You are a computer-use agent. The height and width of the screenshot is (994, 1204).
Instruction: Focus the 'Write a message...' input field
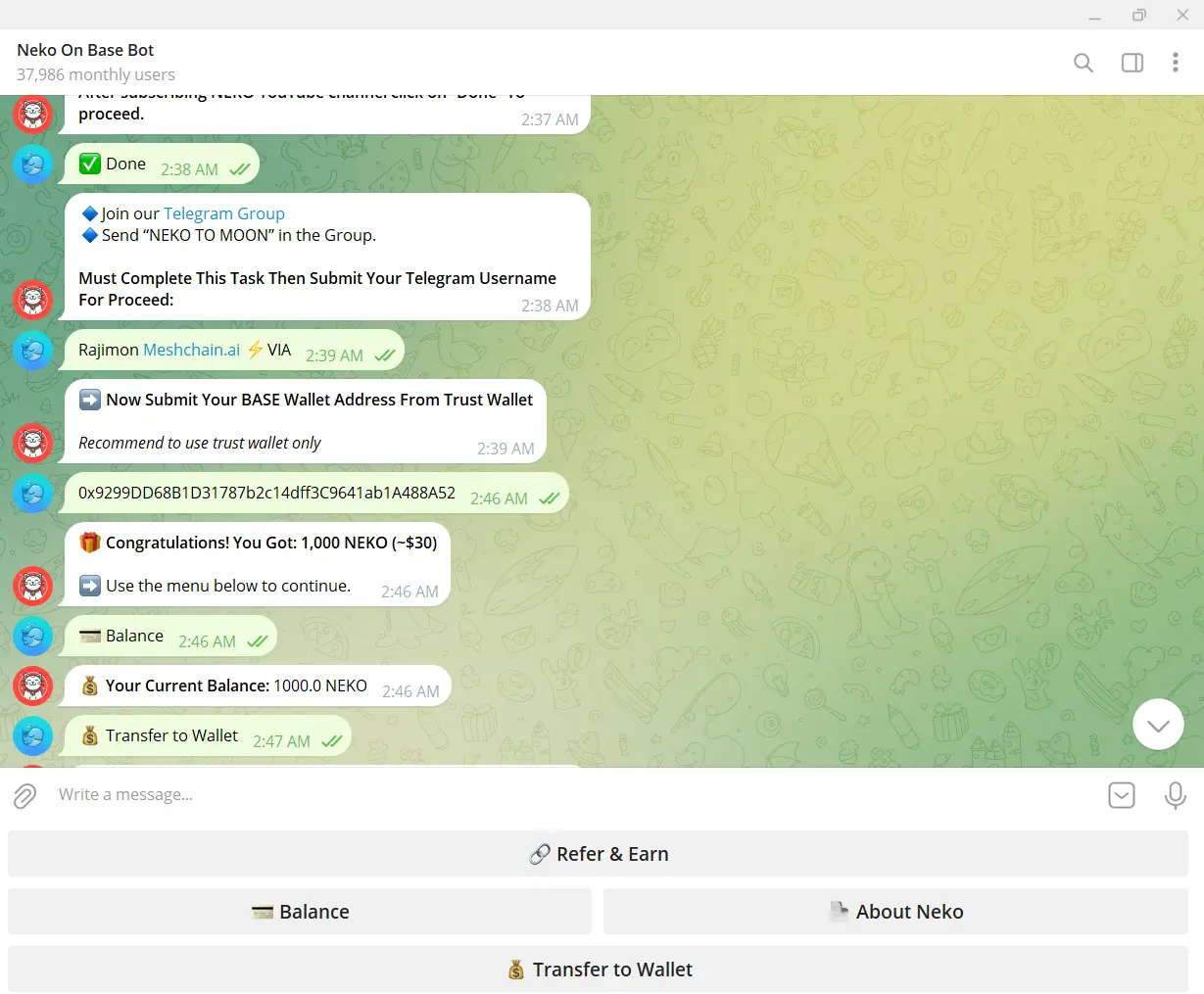click(573, 795)
